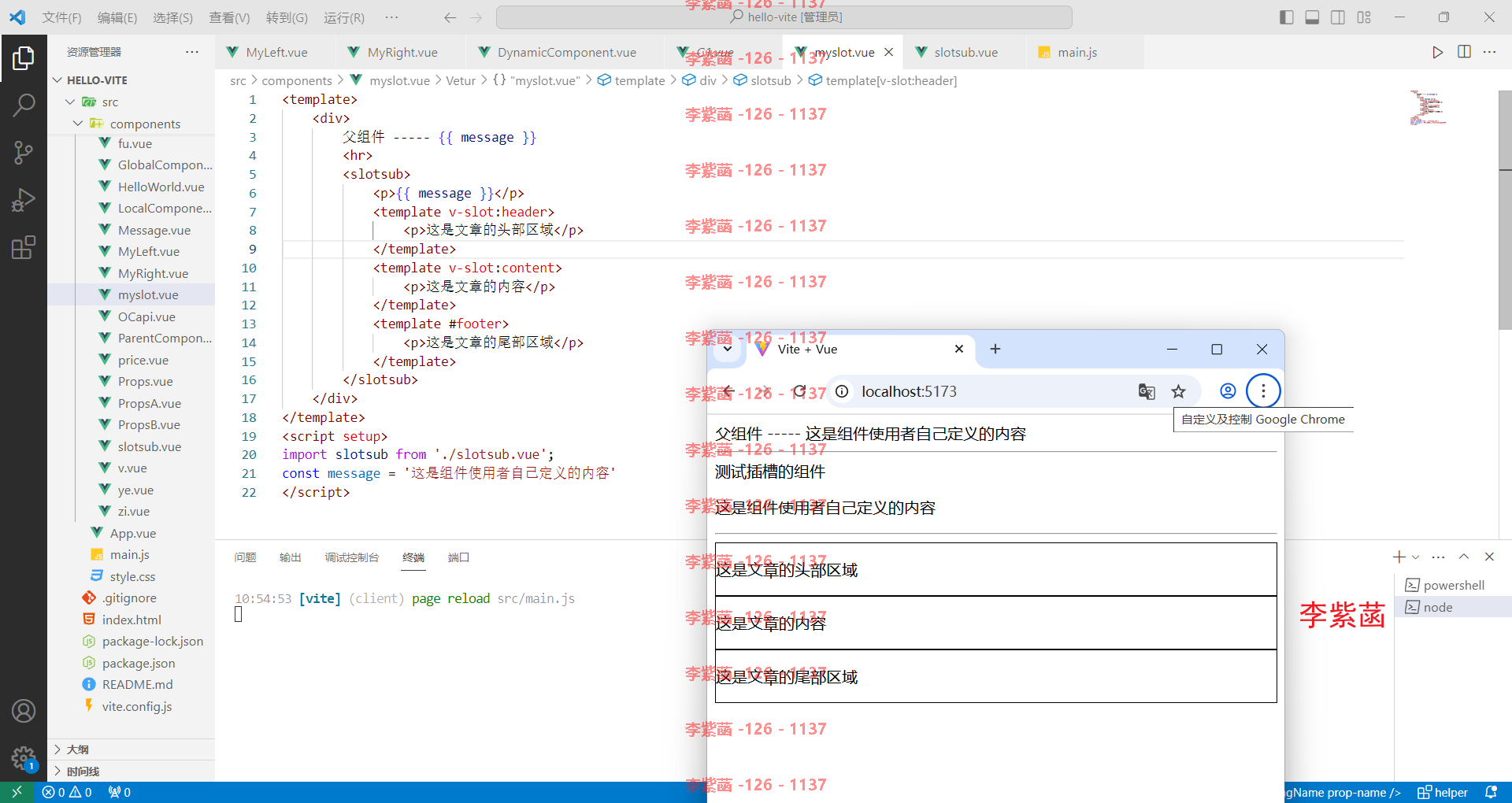Collapse the HELLO-VITE root folder
This screenshot has width=1512, height=803.
(x=131, y=80)
